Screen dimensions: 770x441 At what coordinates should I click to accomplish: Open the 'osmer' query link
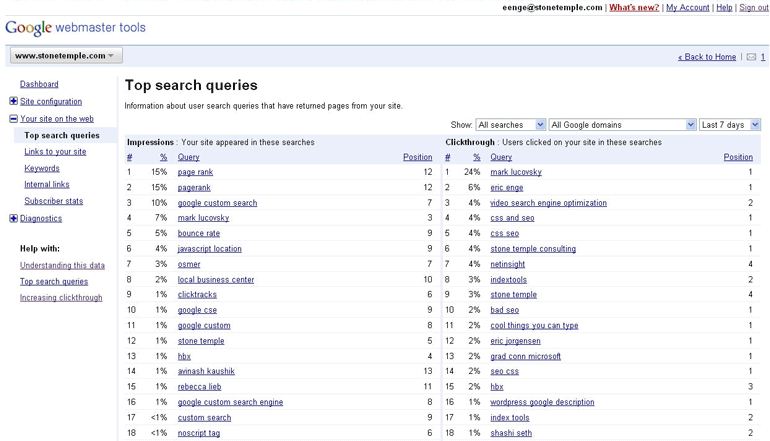[189, 264]
